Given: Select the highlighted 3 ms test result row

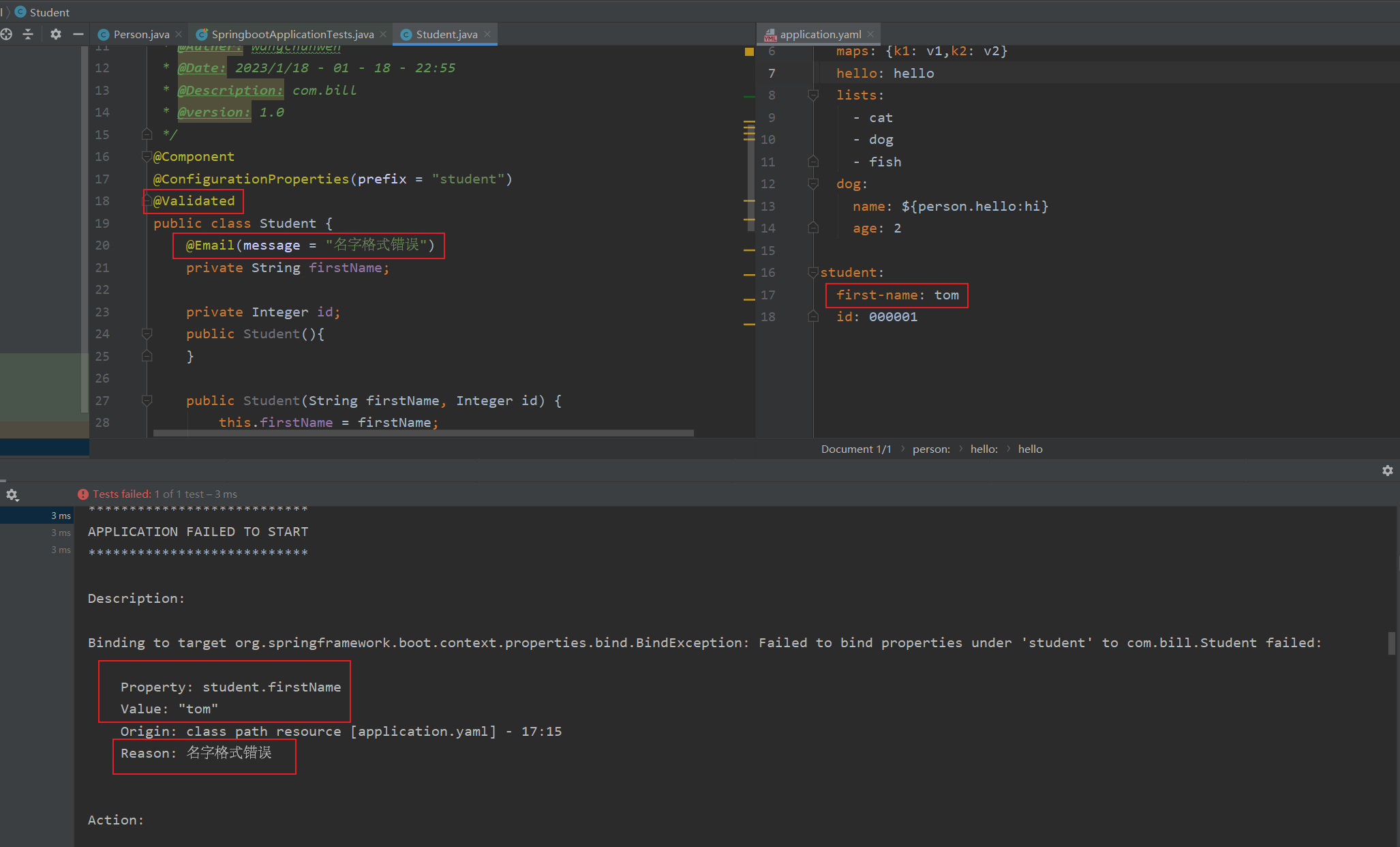Looking at the screenshot, I should pyautogui.click(x=37, y=516).
